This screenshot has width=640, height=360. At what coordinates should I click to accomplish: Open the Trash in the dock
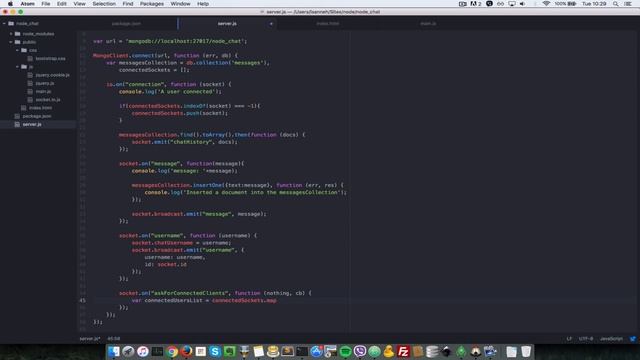click(526, 351)
